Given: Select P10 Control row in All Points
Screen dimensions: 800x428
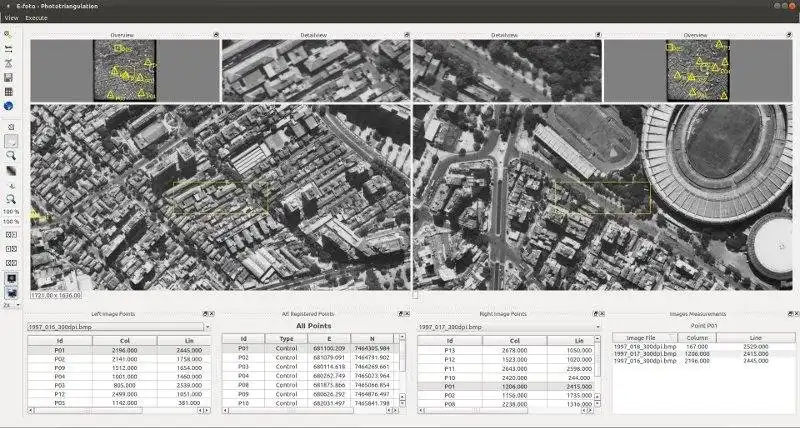Looking at the screenshot, I should pyautogui.click(x=309, y=403).
